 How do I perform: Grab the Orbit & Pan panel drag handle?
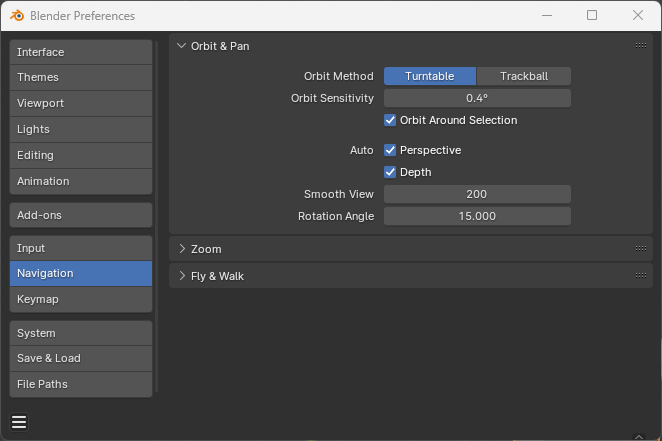click(640, 46)
